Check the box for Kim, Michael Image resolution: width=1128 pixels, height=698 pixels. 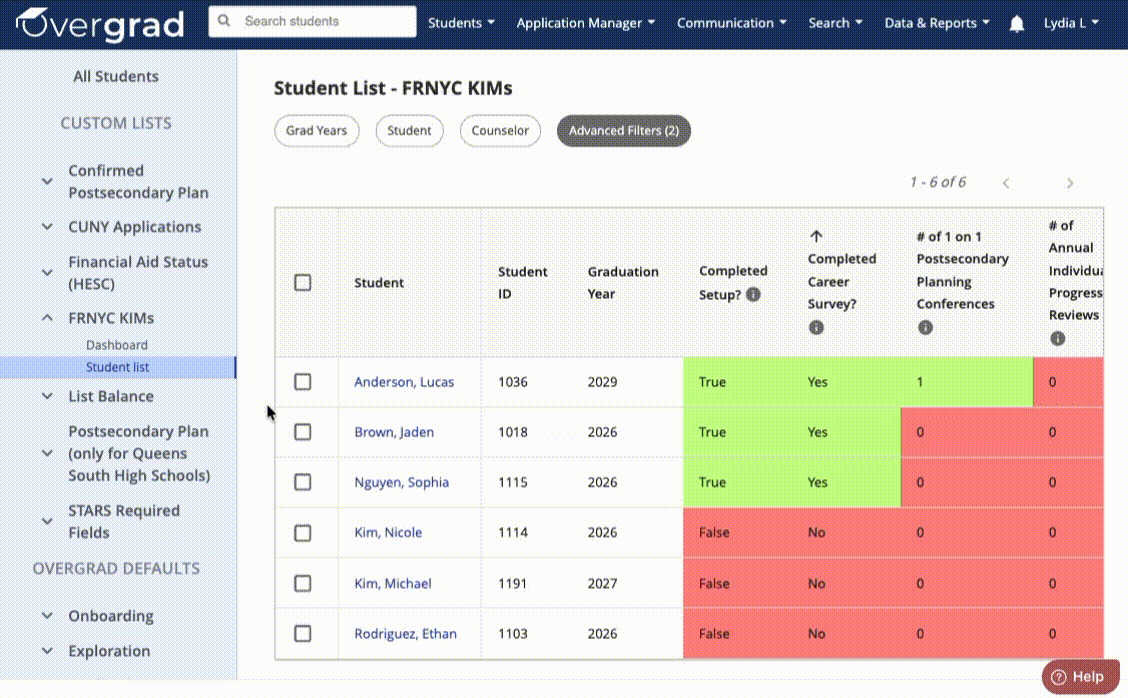[x=303, y=583]
